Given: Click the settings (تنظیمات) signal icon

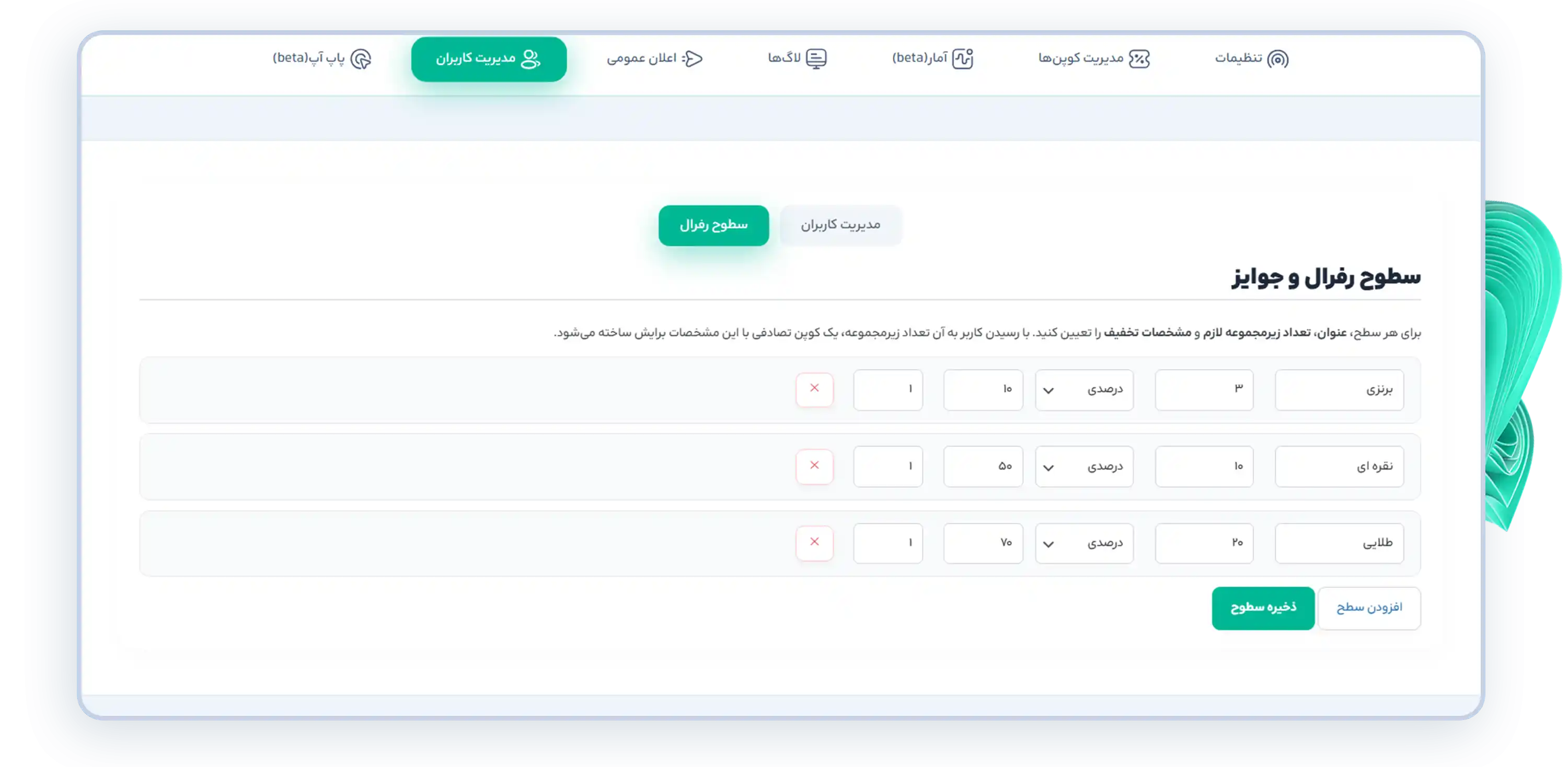Looking at the screenshot, I should click(1277, 59).
